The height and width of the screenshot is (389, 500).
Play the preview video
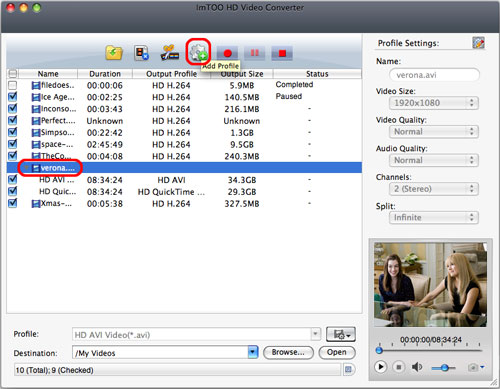pos(380,367)
